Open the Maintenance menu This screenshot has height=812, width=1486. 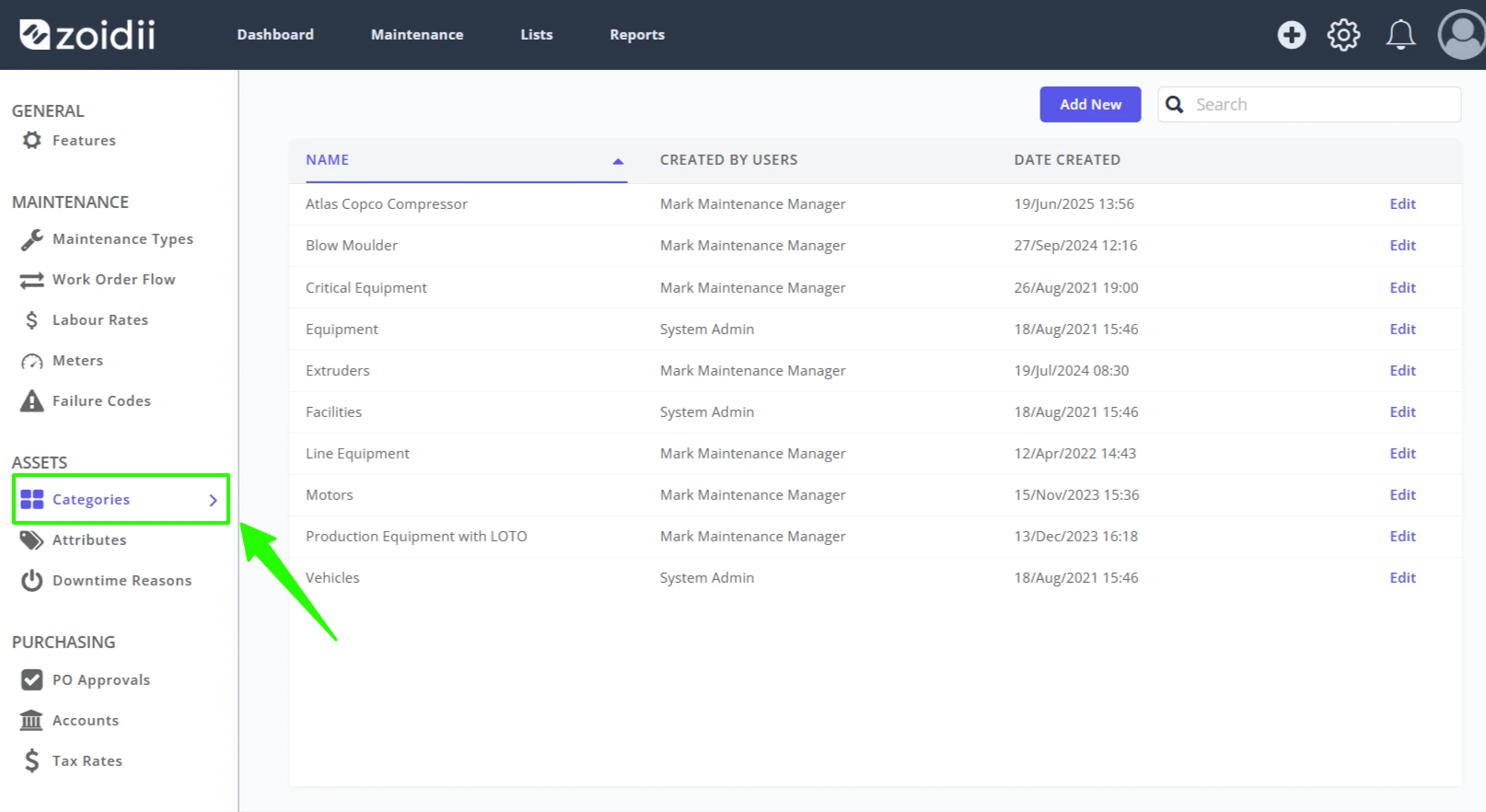click(417, 35)
